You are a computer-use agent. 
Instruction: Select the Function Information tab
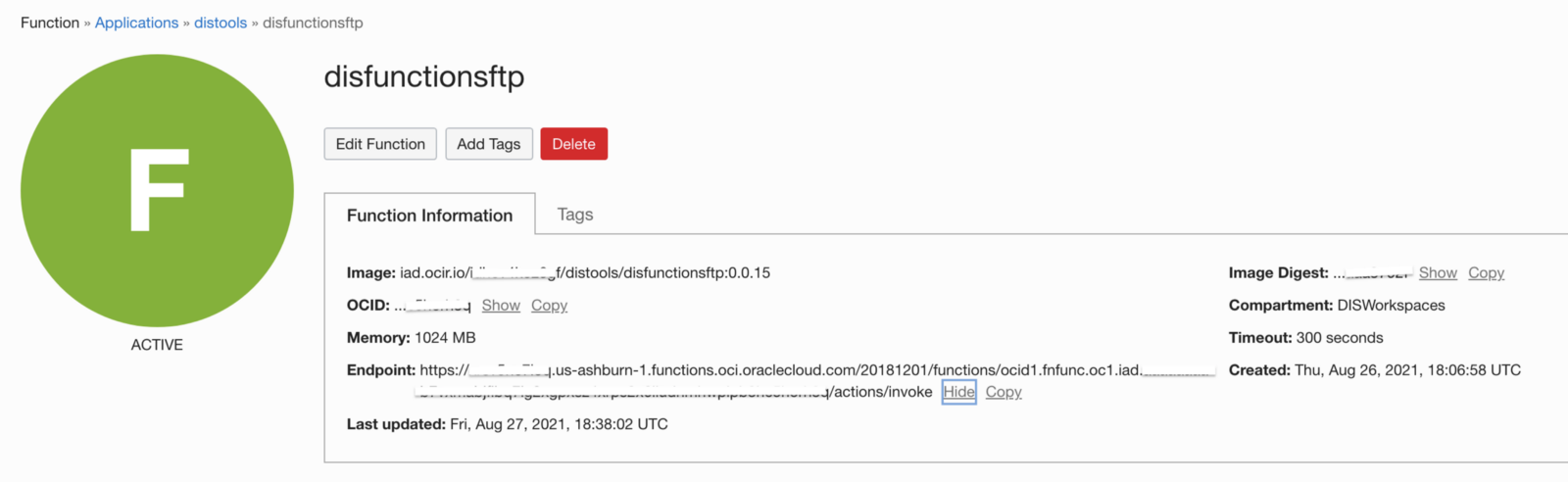click(429, 216)
